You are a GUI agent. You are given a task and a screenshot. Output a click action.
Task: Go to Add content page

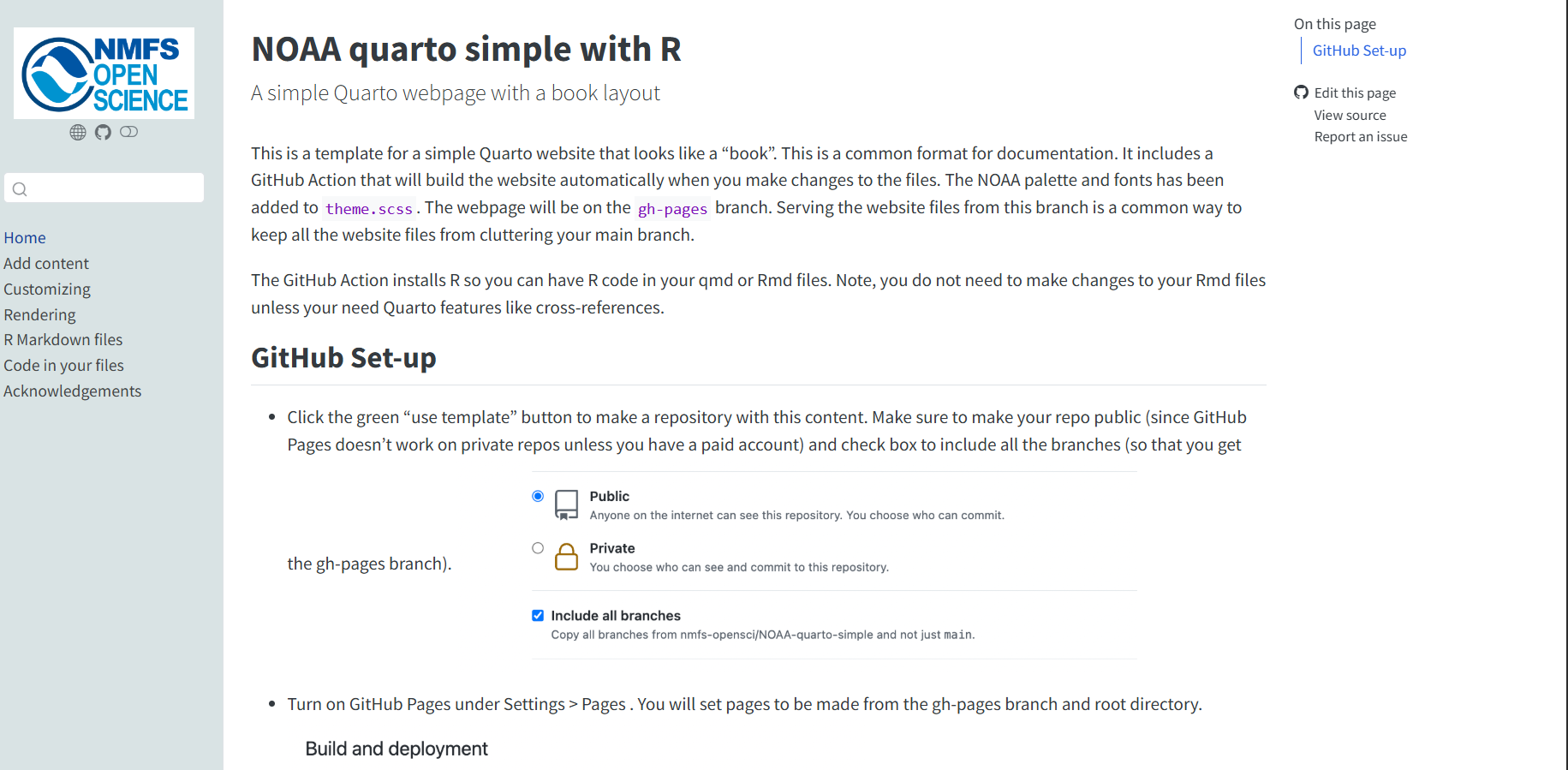tap(46, 264)
